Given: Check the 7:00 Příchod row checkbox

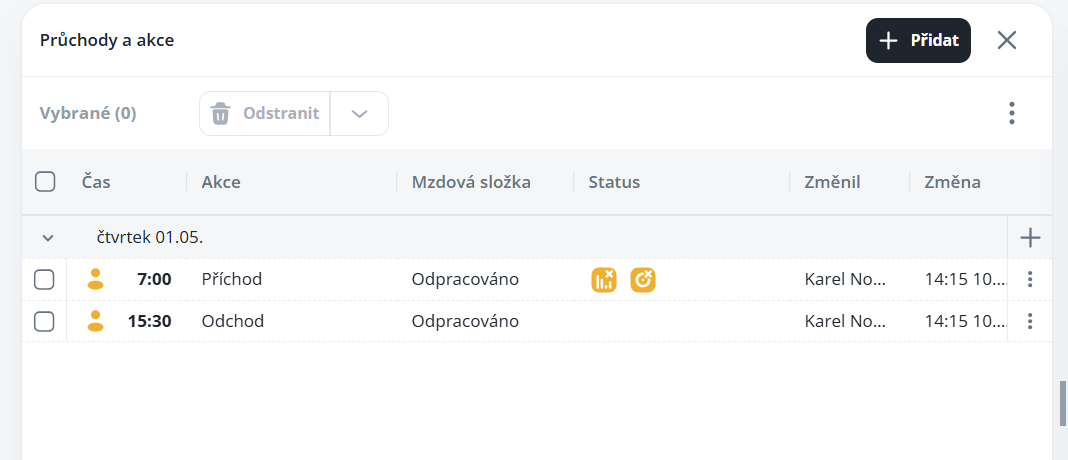Looking at the screenshot, I should [44, 279].
